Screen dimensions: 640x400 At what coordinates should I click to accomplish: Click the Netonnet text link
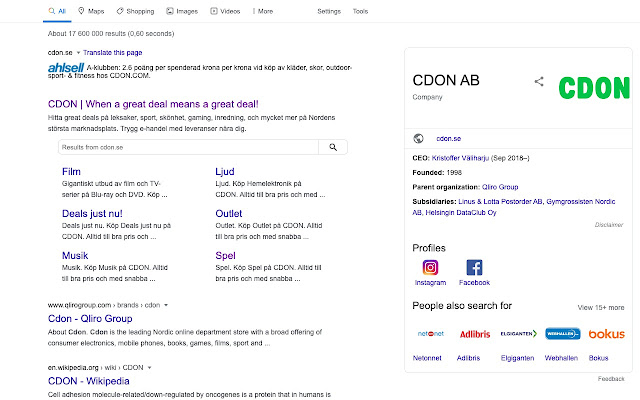tap(427, 358)
